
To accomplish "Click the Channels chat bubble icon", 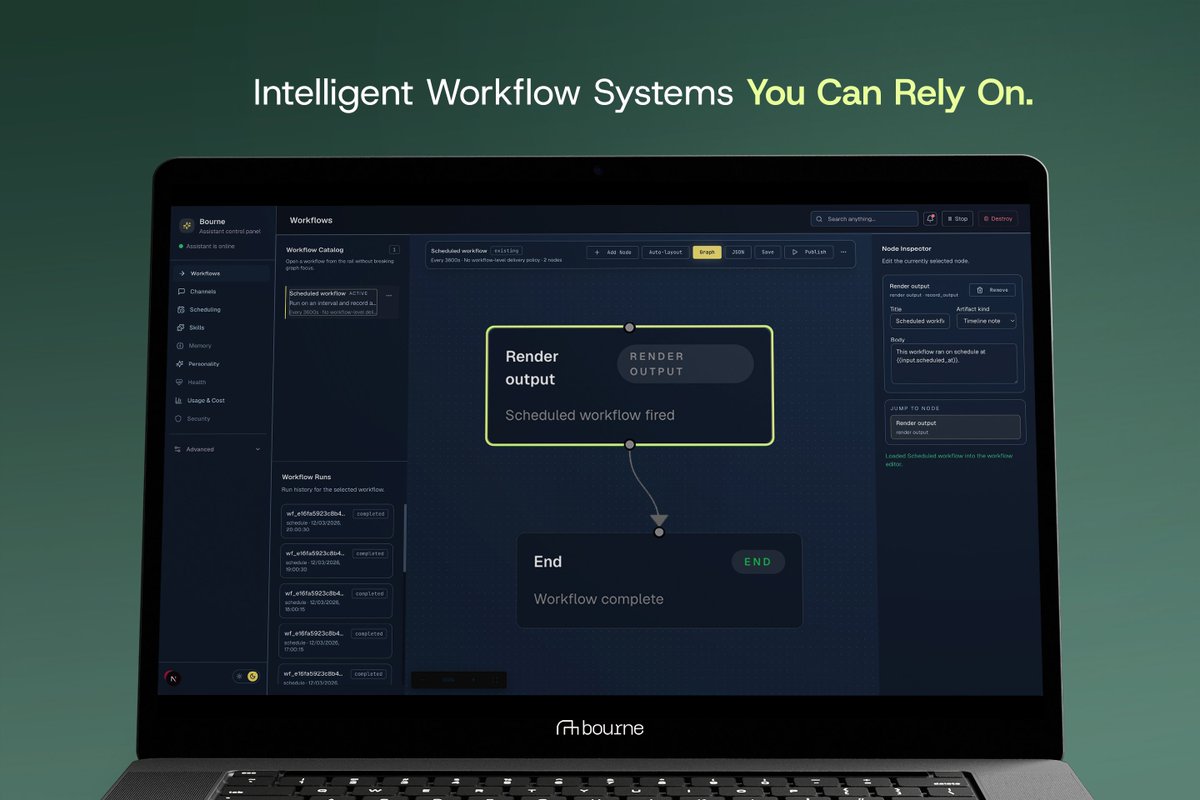I will click(x=180, y=291).
